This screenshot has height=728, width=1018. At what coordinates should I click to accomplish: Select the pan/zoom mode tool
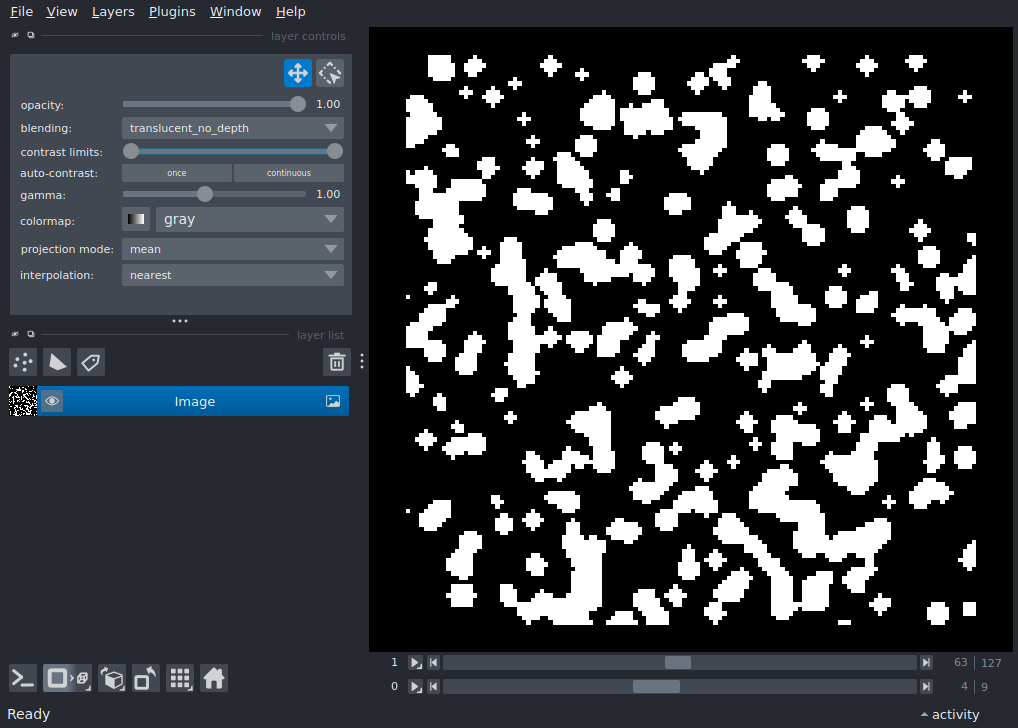(x=297, y=73)
